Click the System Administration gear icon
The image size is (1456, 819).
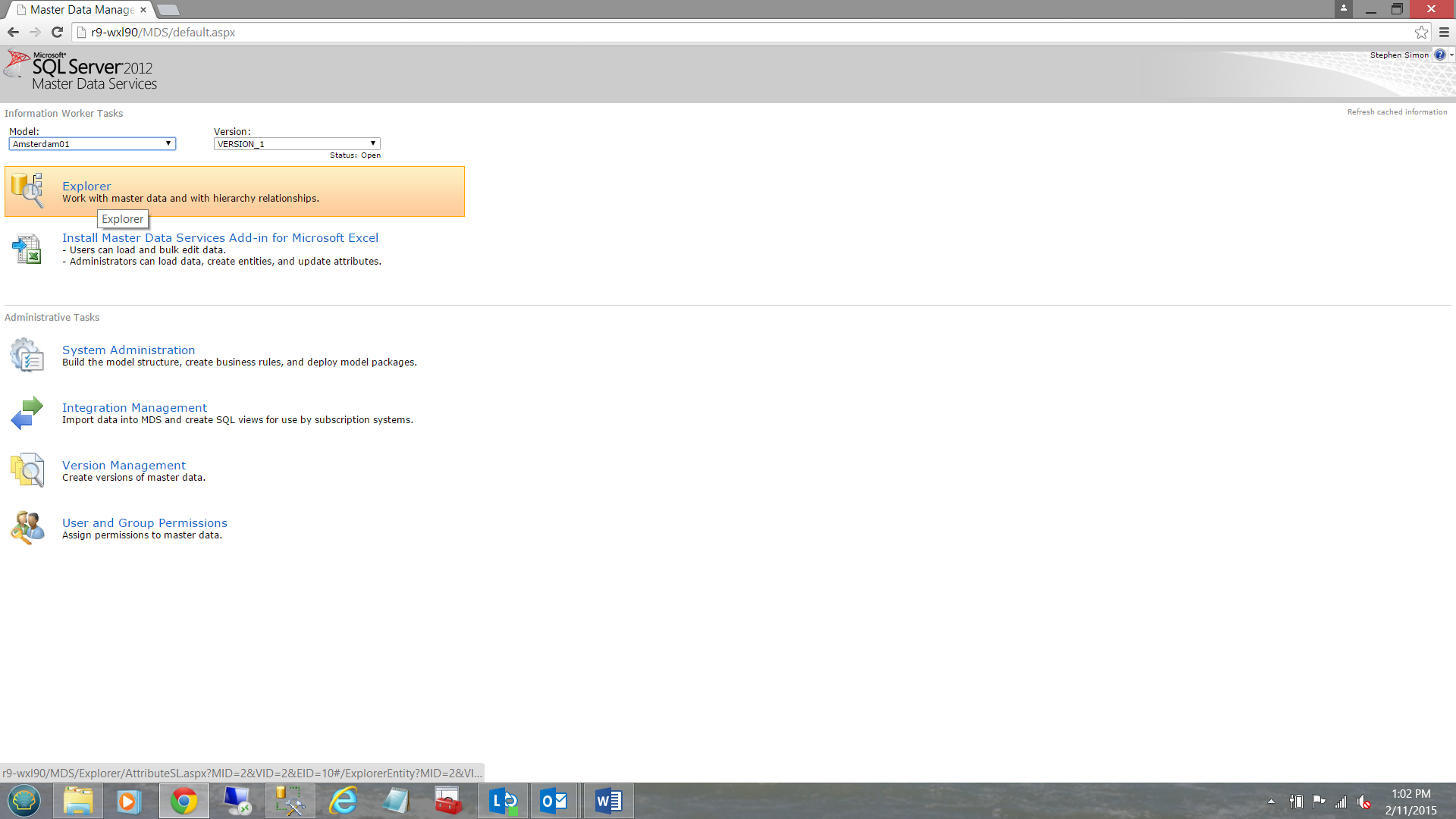[27, 355]
